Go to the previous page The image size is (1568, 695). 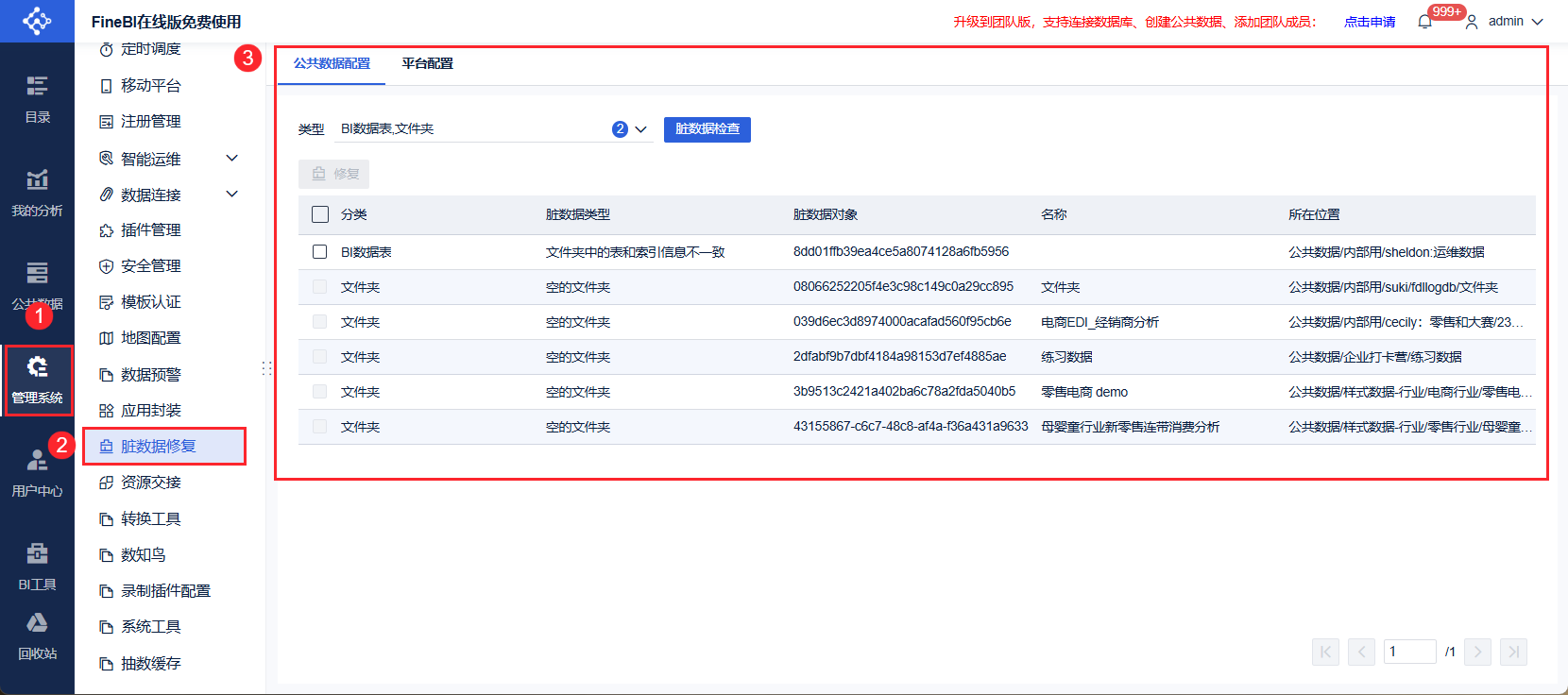pyautogui.click(x=1362, y=652)
